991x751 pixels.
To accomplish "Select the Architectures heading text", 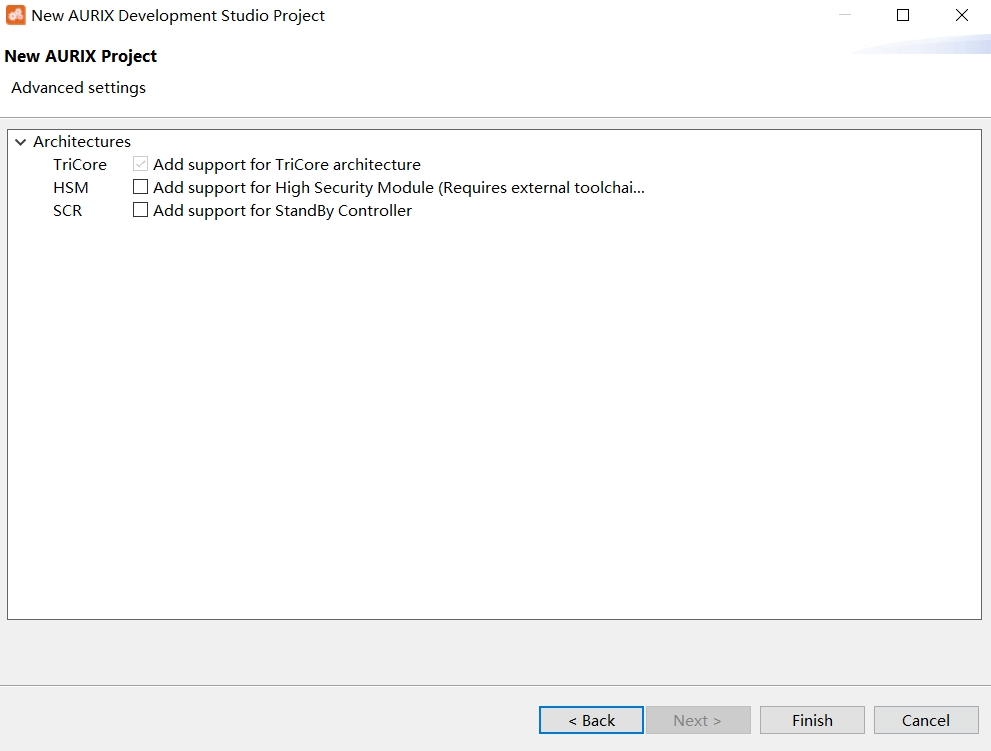I will tap(82, 142).
